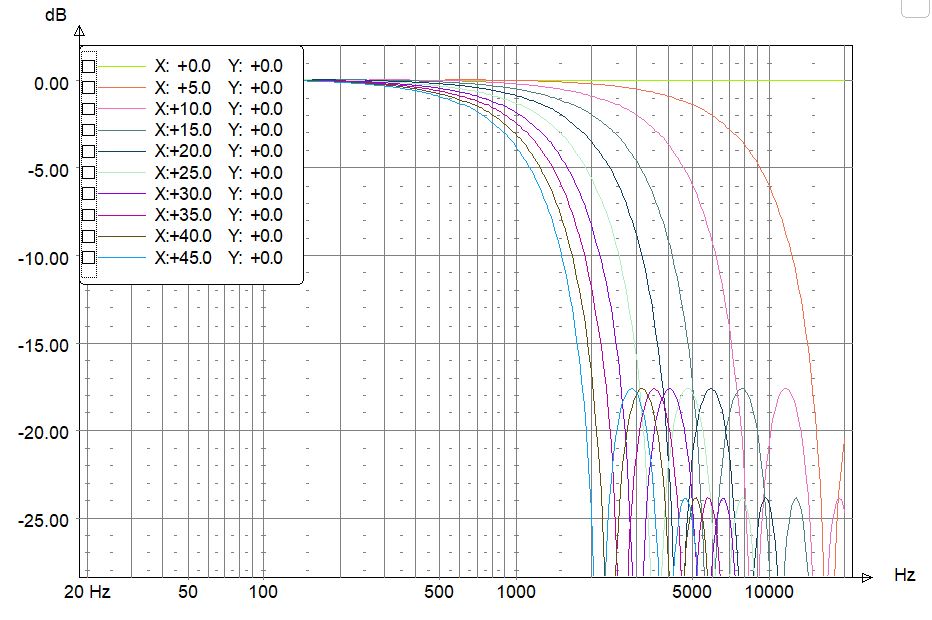Image resolution: width=932 pixels, height=620 pixels.
Task: Check the X:+10.0 legend checkbox
Action: click(x=89, y=109)
